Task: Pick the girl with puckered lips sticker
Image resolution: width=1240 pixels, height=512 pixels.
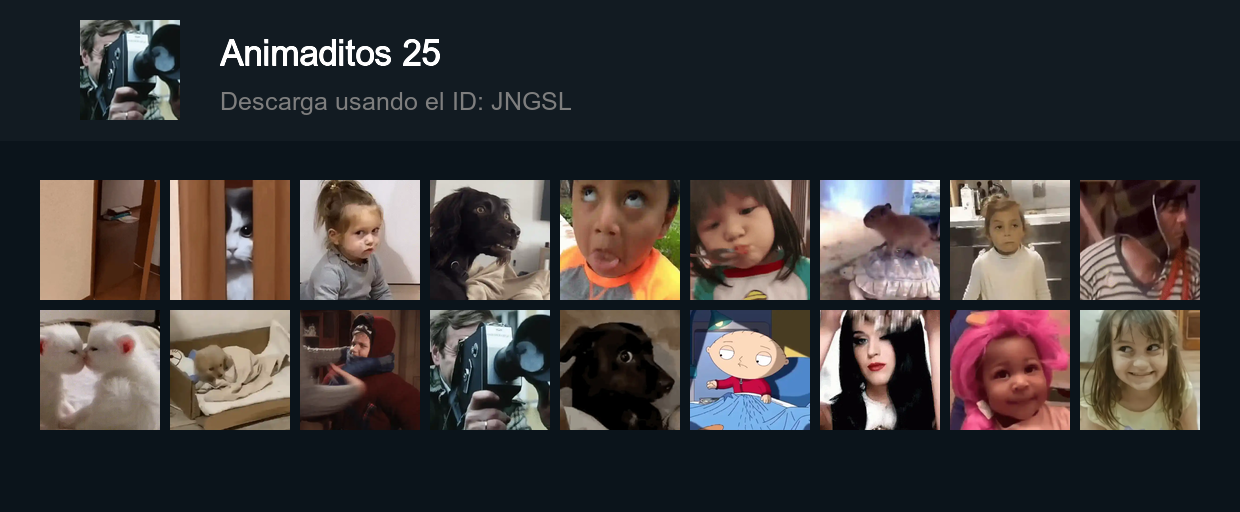Action: 750,240
